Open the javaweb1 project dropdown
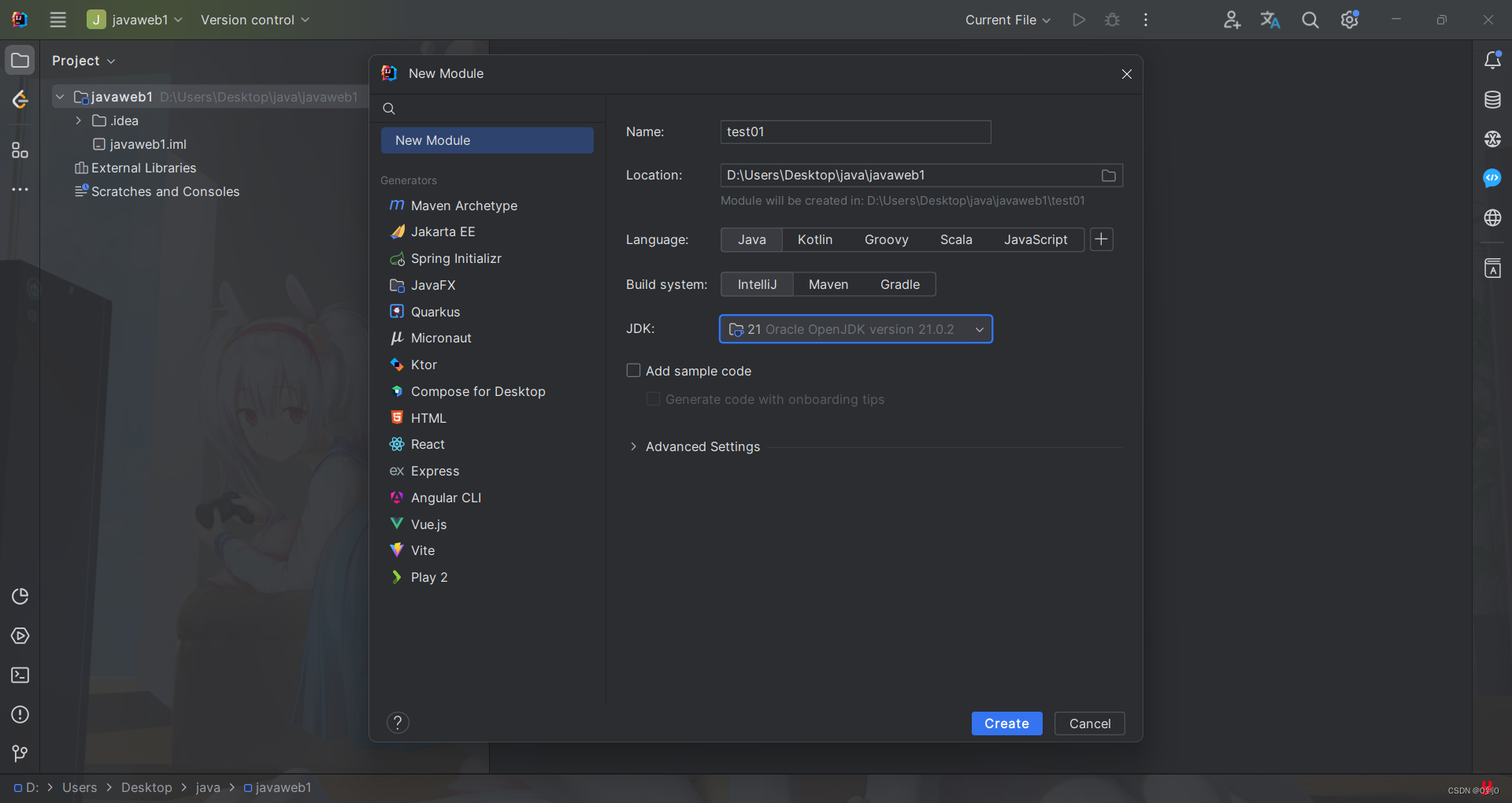The height and width of the screenshot is (803, 1512). pos(135,20)
